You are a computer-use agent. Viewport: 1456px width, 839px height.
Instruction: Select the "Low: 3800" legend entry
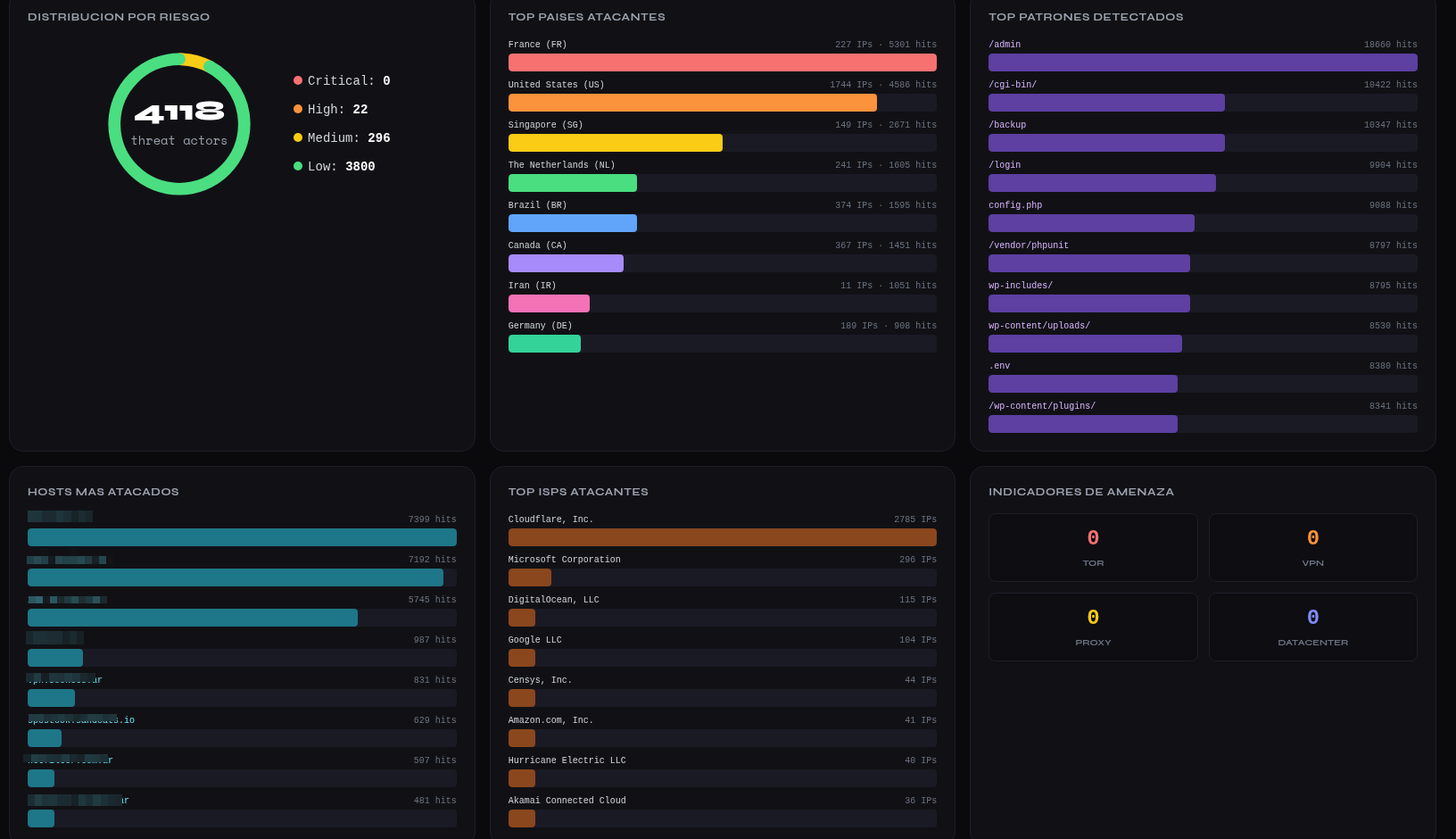pos(335,166)
